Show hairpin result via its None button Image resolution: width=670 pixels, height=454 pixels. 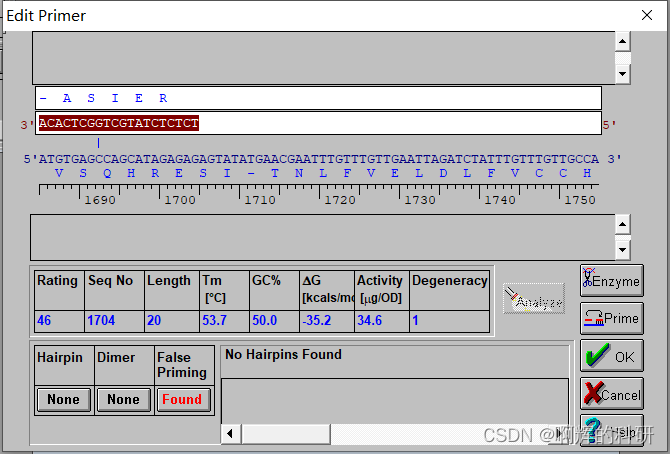coord(64,400)
